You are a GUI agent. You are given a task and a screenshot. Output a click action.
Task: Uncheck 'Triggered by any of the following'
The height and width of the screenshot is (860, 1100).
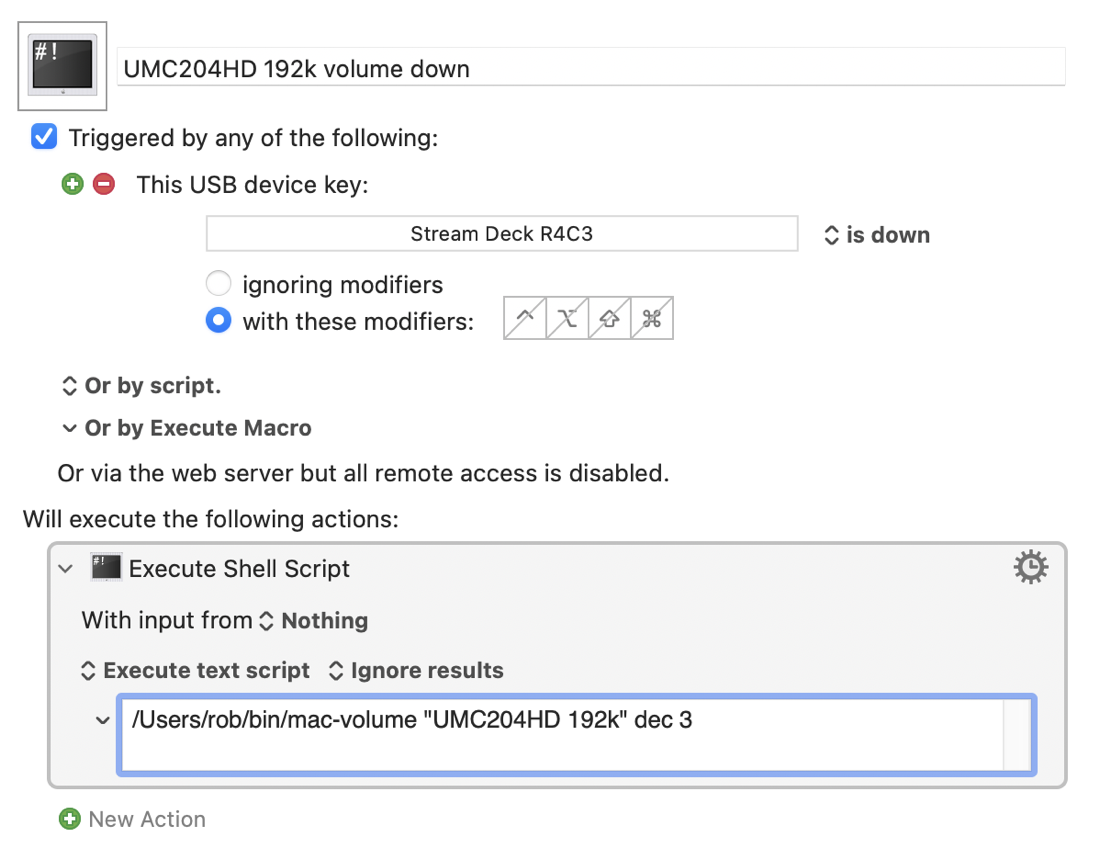point(44,136)
